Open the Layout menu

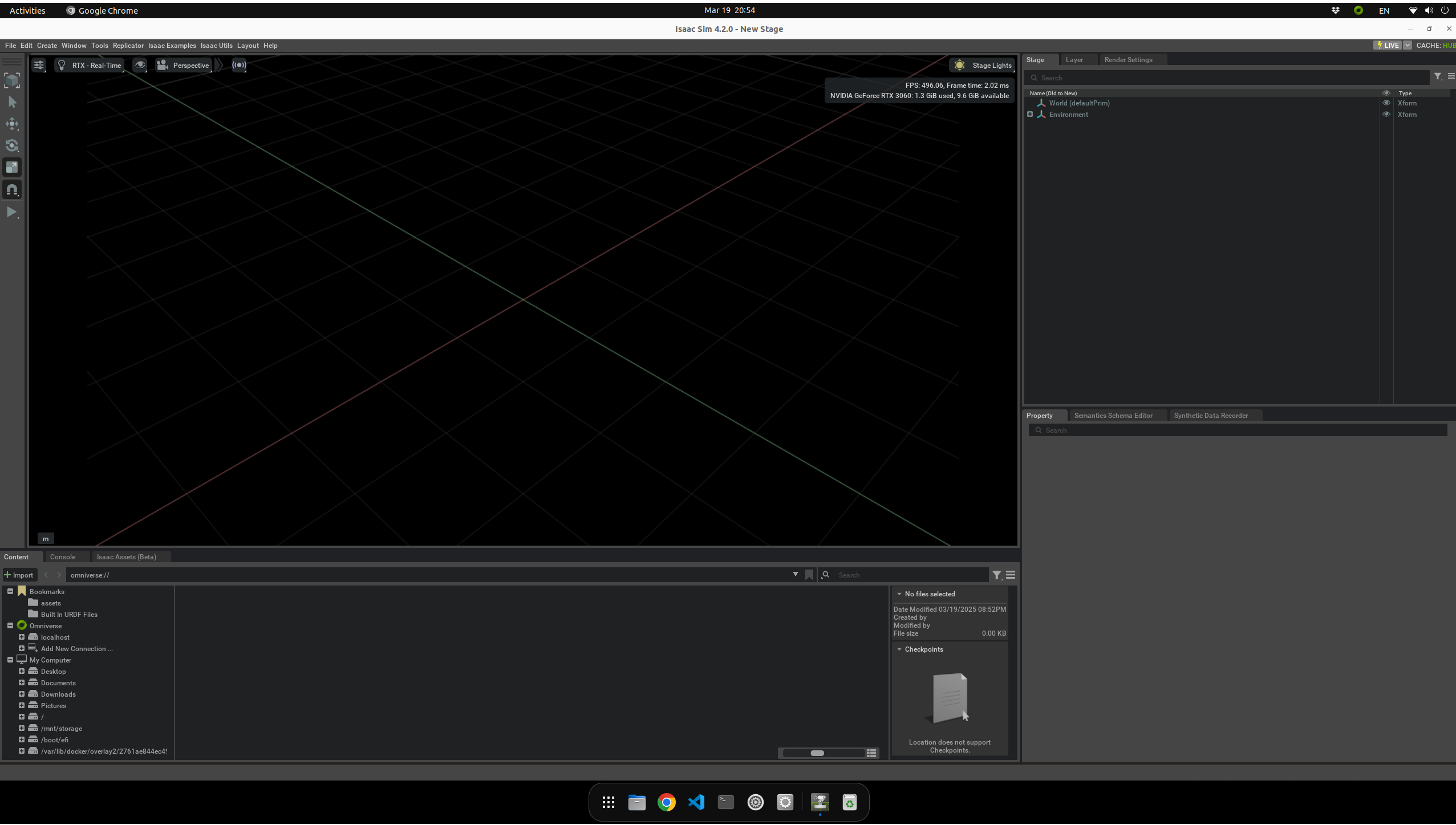pyautogui.click(x=248, y=46)
